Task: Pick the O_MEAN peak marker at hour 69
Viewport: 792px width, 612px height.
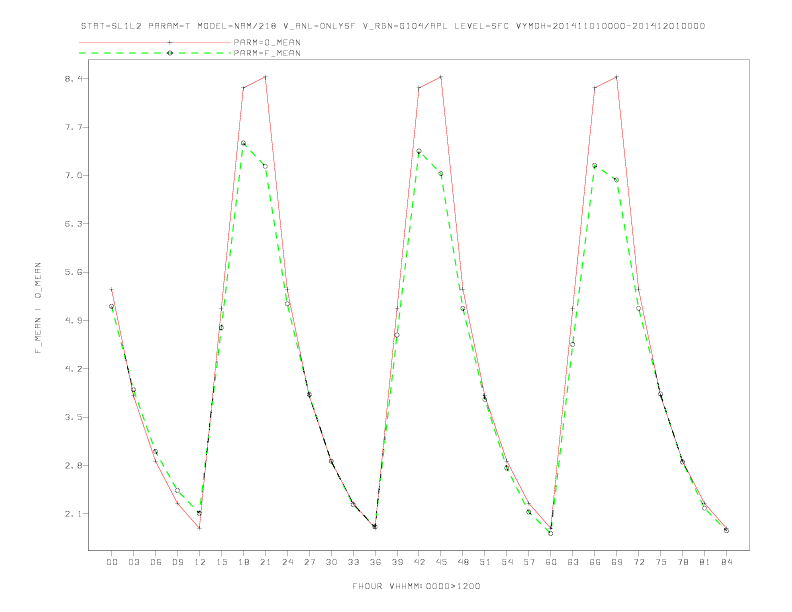Action: coord(616,77)
